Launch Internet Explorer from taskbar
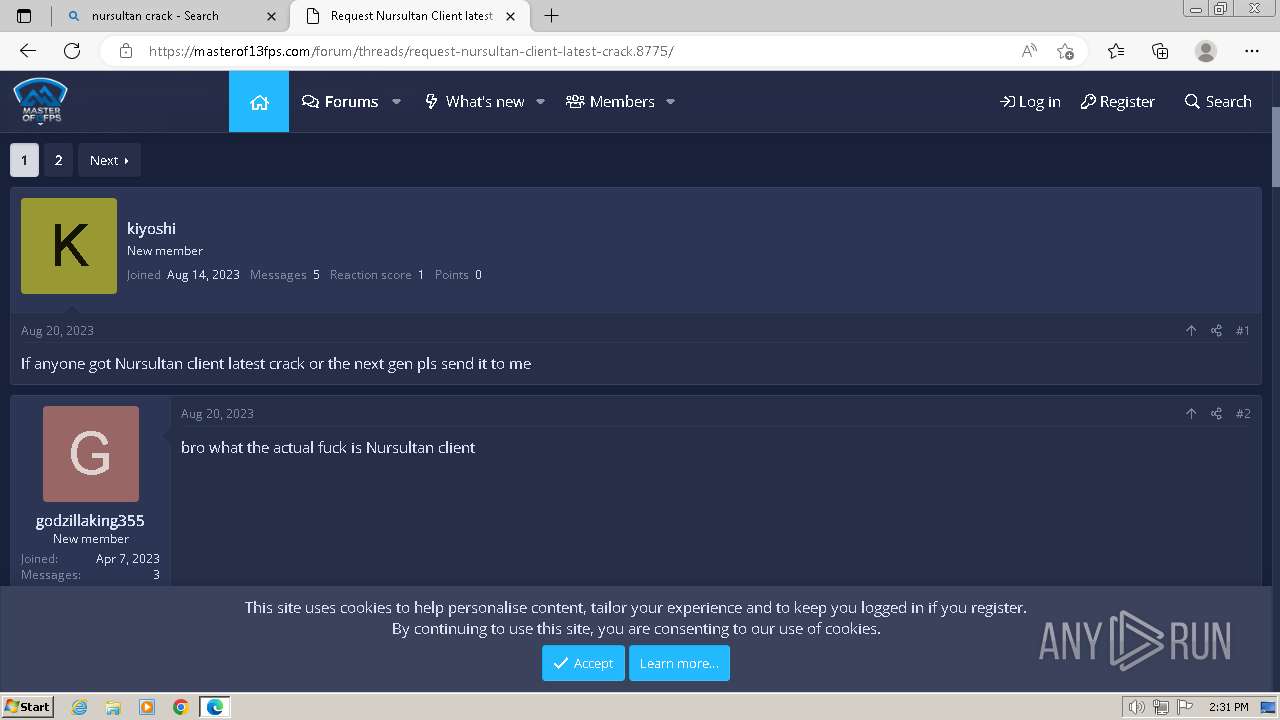Image resolution: width=1280 pixels, height=720 pixels. (80, 707)
